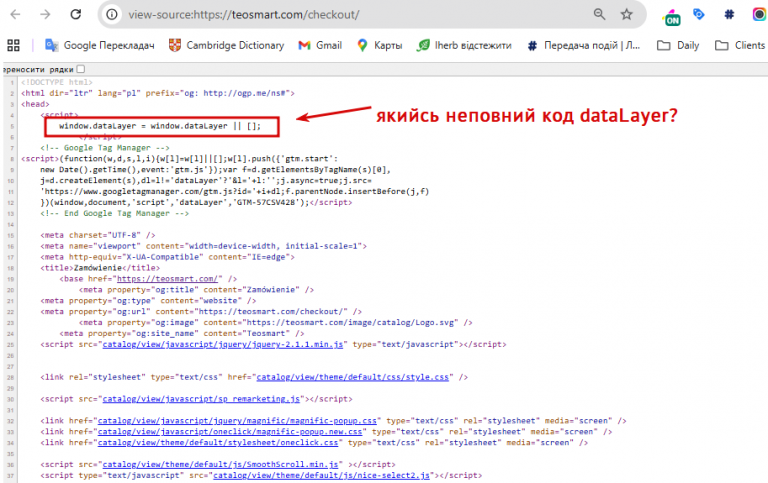
Task: View site information icon in address bar
Action: coord(112,15)
